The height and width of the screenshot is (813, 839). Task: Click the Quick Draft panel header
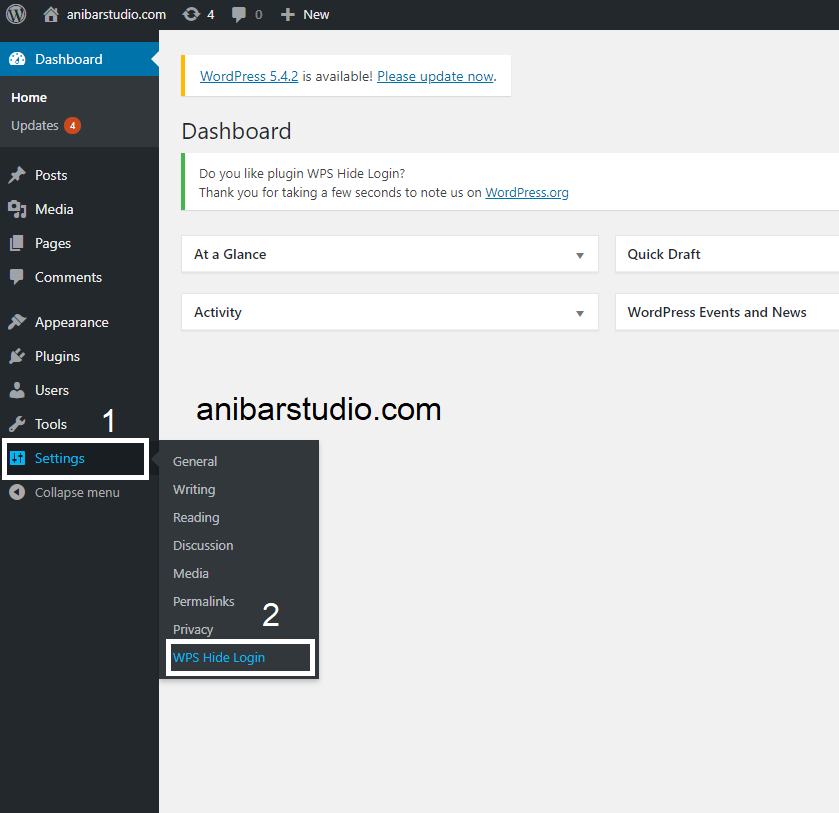pyautogui.click(x=663, y=254)
